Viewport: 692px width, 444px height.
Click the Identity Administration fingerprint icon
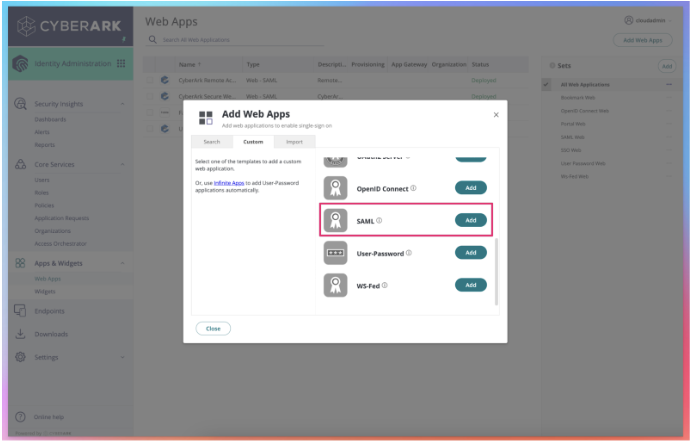coord(20,64)
